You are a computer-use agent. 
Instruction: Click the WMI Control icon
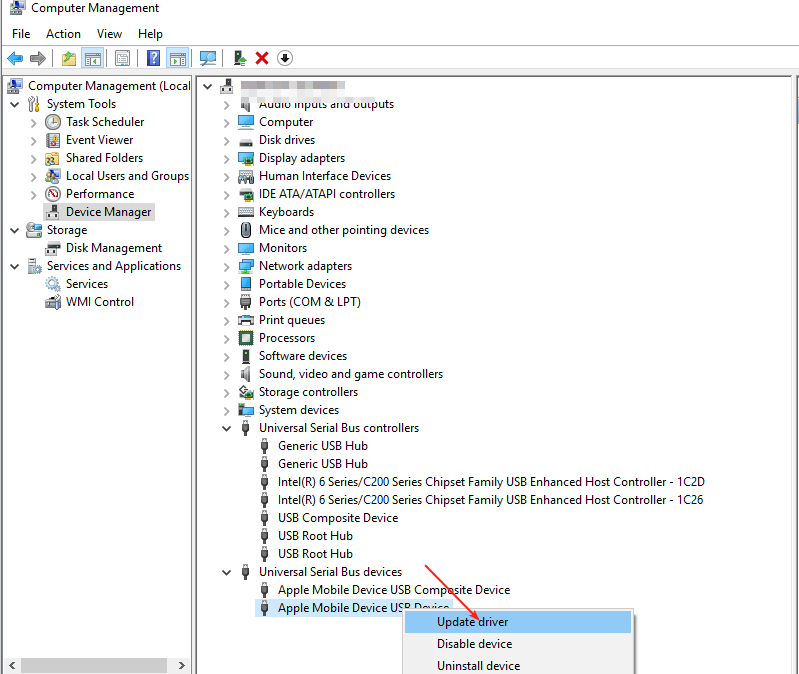53,302
